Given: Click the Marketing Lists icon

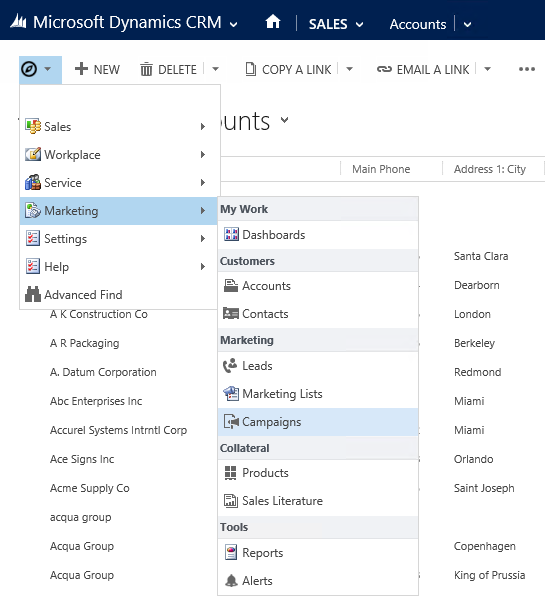Looking at the screenshot, I should click(231, 393).
